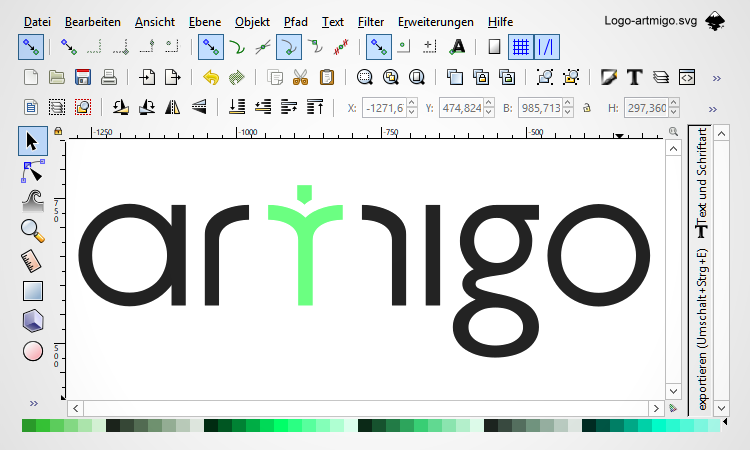This screenshot has width=750, height=450.
Task: Click the Export icon
Action: tap(173, 77)
